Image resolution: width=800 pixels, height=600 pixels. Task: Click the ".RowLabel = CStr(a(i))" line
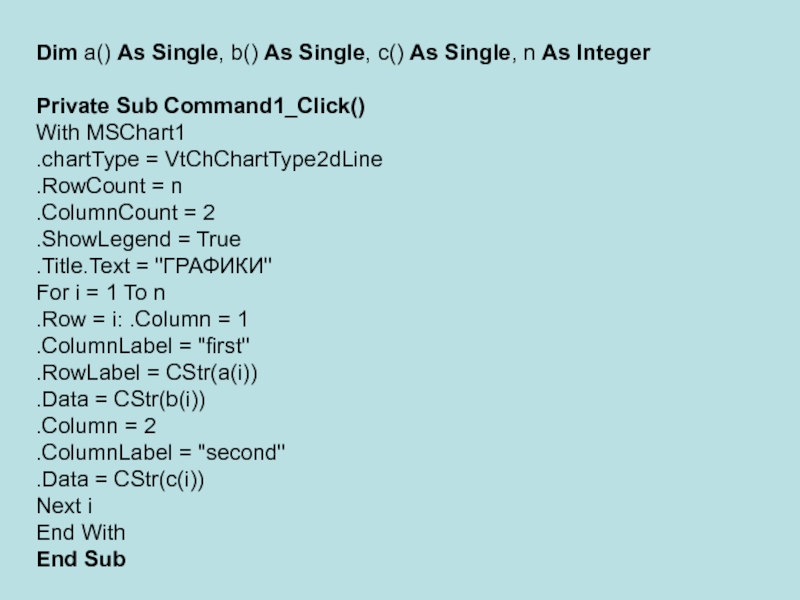(x=153, y=373)
